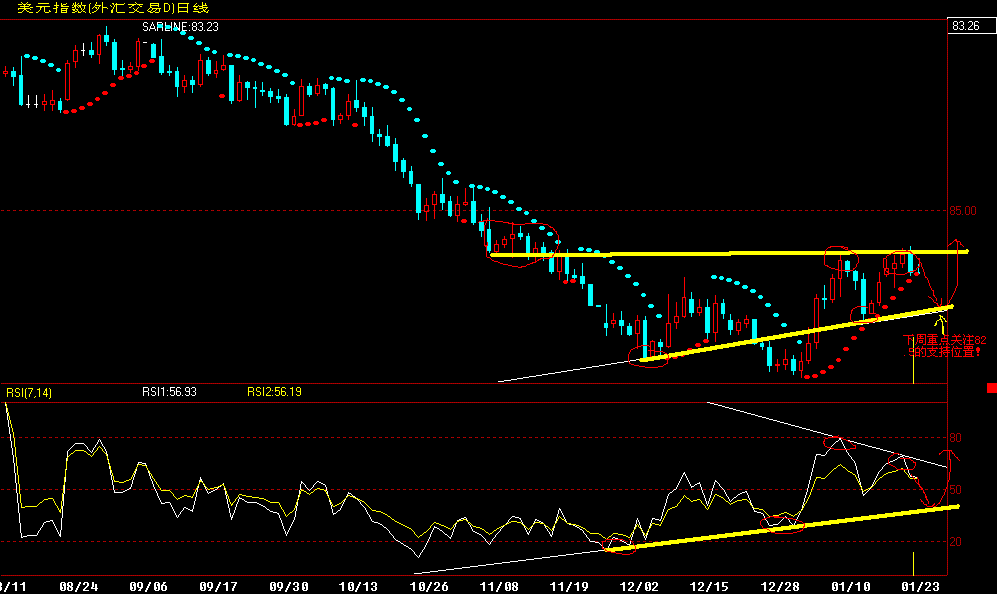Click the RSI1:56.93 value label
This screenshot has height=594, width=997.
pyautogui.click(x=168, y=392)
